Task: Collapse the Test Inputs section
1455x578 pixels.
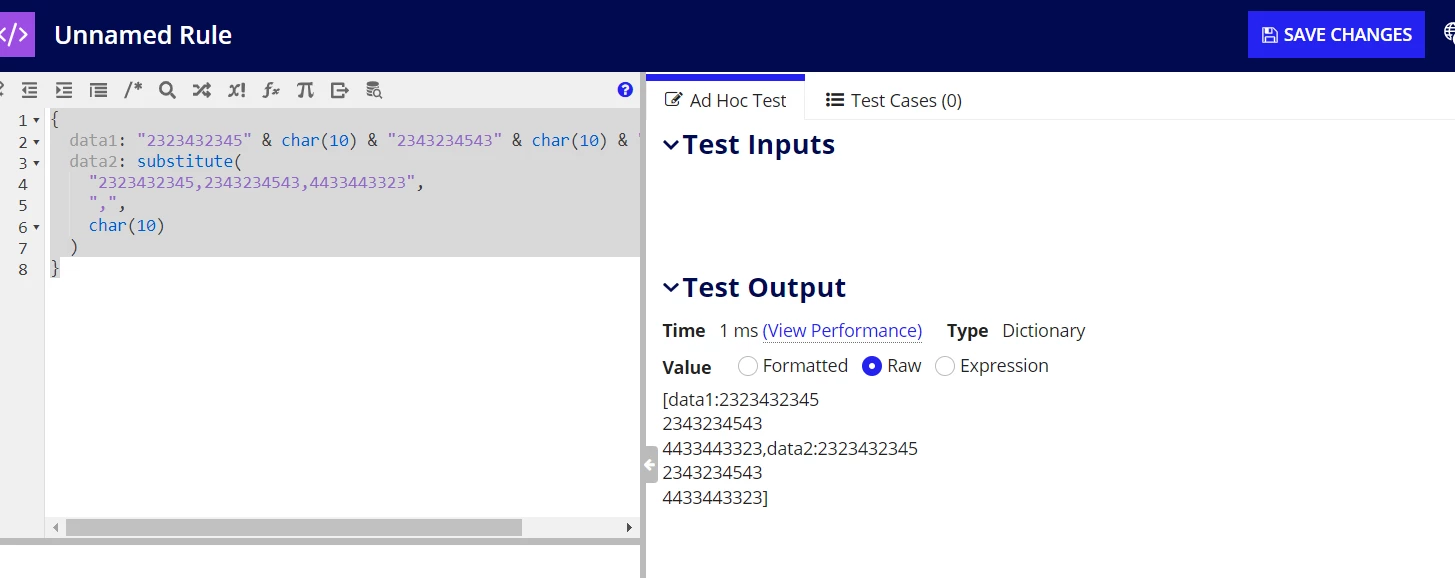Action: click(671, 145)
